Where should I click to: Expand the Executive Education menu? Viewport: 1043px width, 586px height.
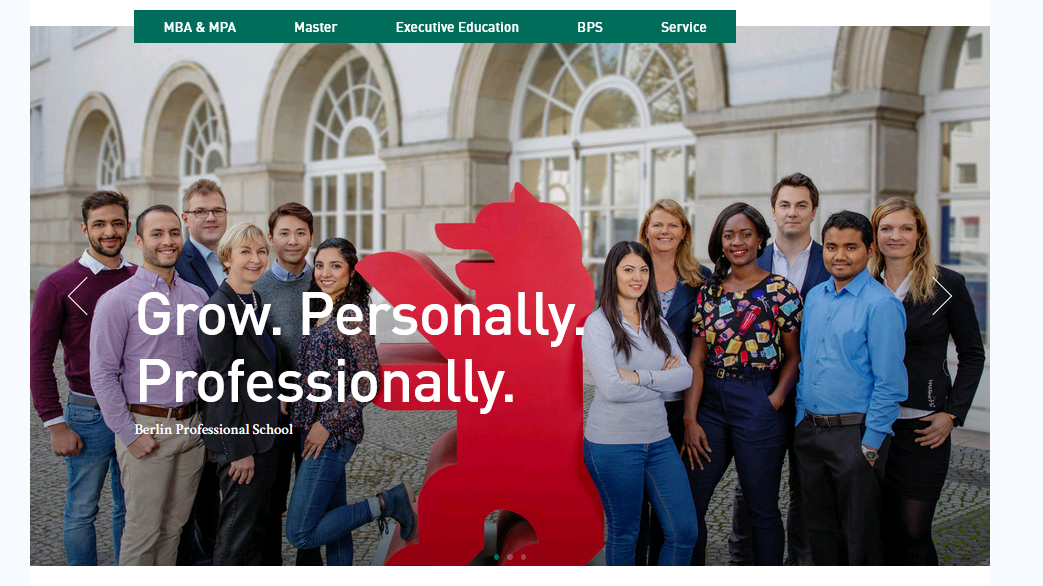[457, 27]
